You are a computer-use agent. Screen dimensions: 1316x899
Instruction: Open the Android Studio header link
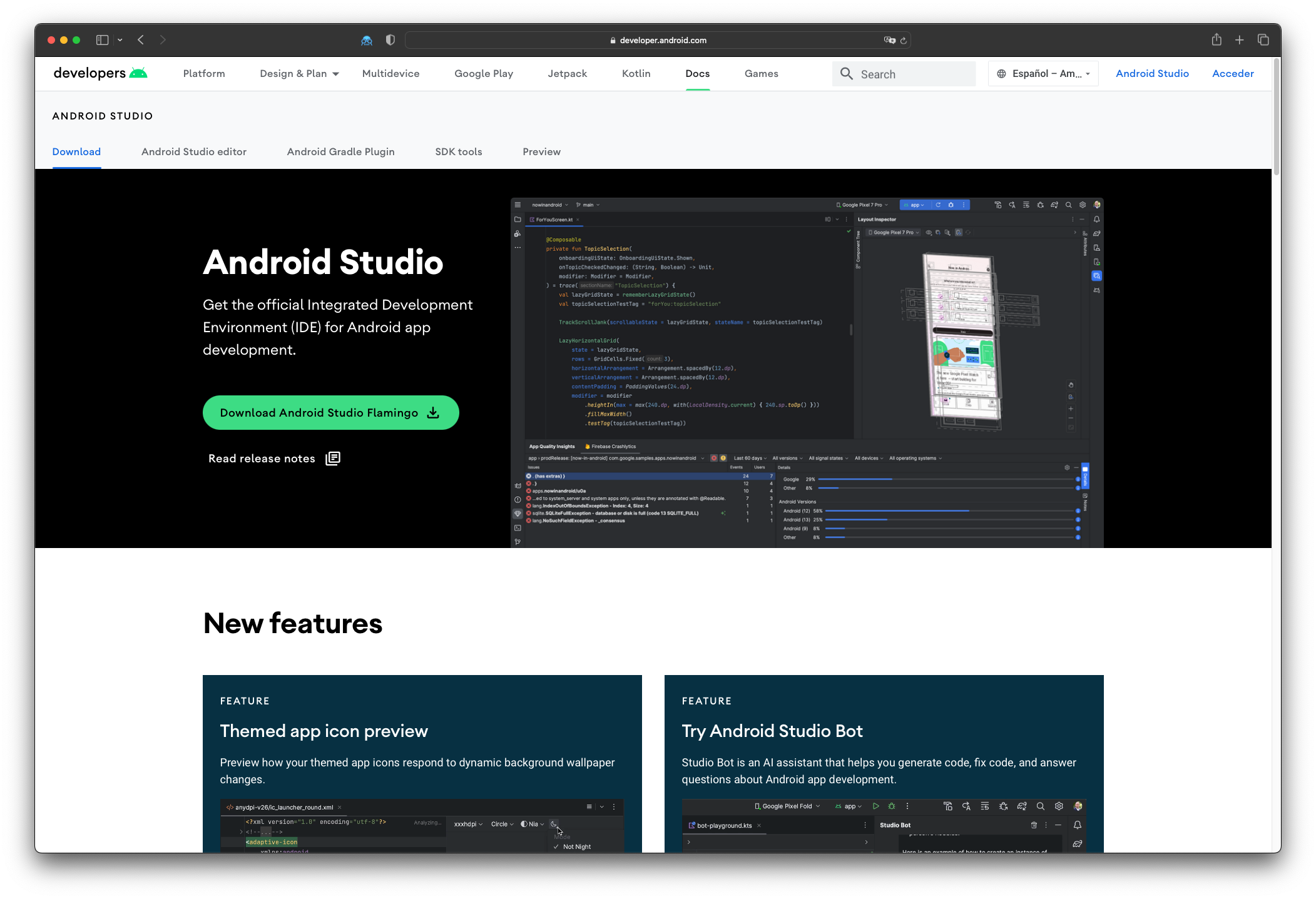(x=1152, y=74)
